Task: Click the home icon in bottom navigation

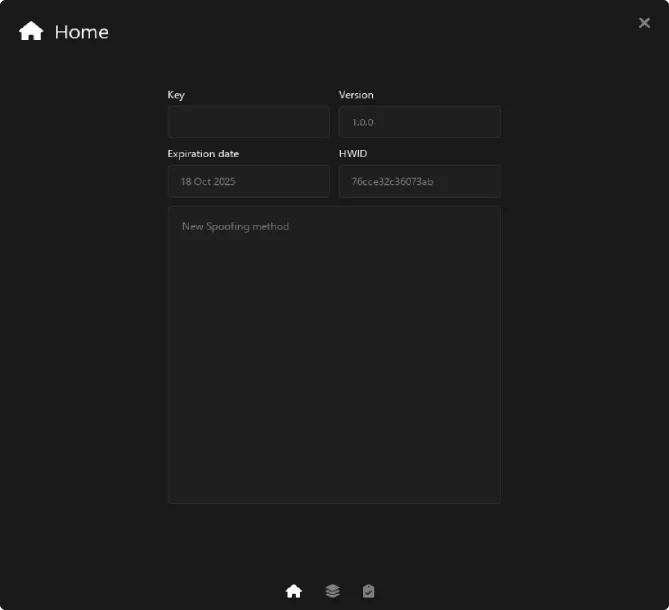Action: click(x=293, y=591)
